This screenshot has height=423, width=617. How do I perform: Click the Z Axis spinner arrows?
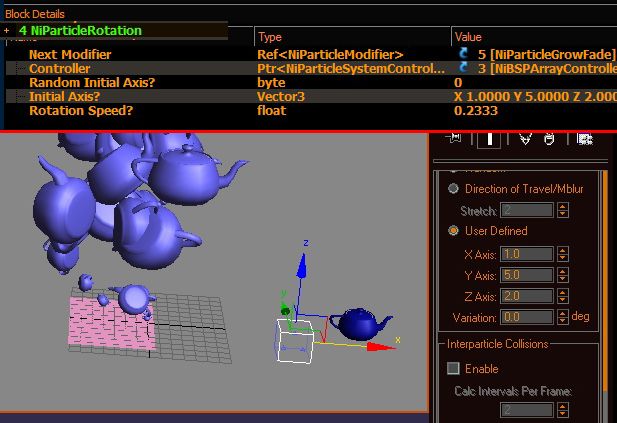[563, 296]
